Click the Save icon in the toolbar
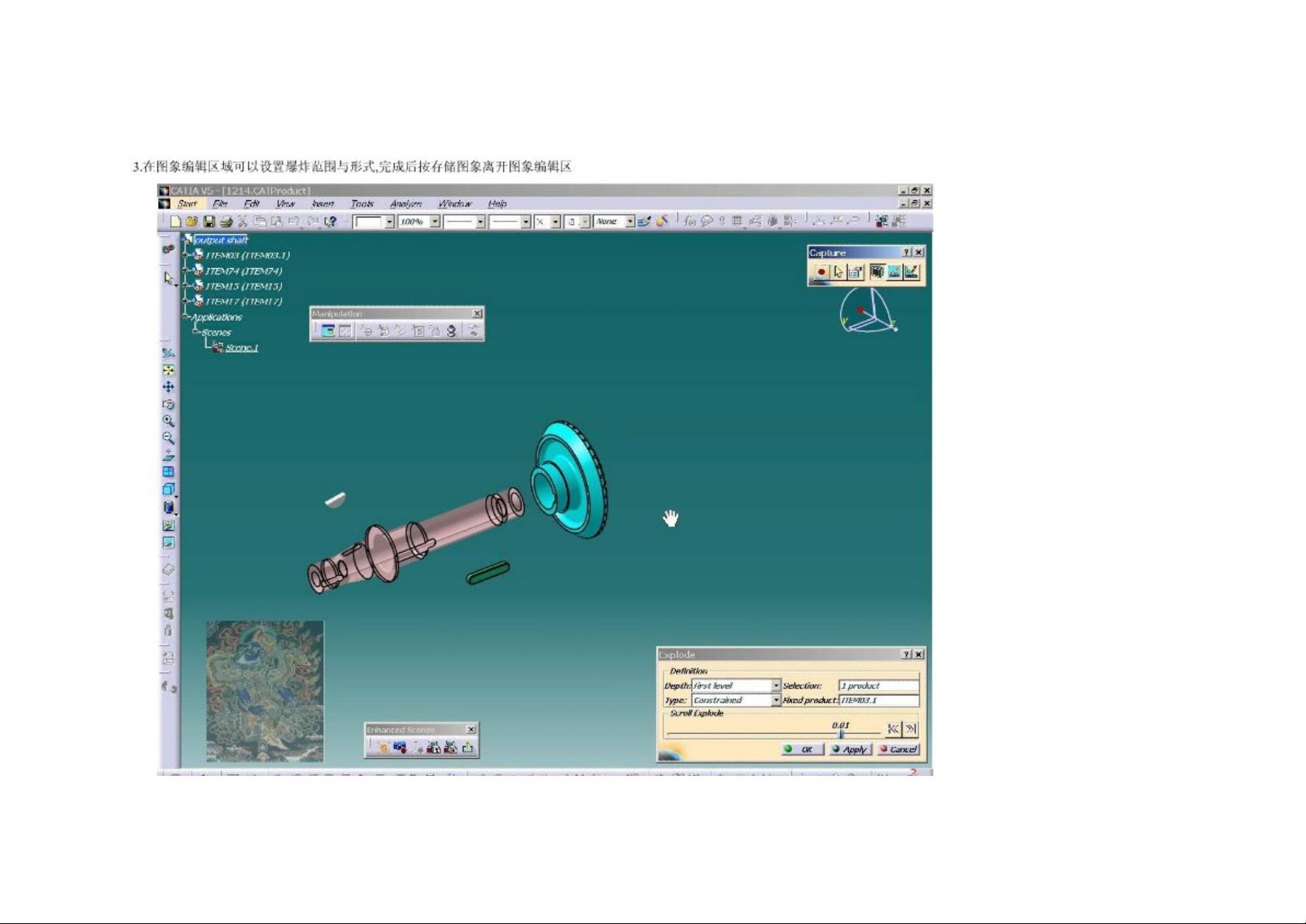Screen dimensions: 1306x924 (209, 222)
